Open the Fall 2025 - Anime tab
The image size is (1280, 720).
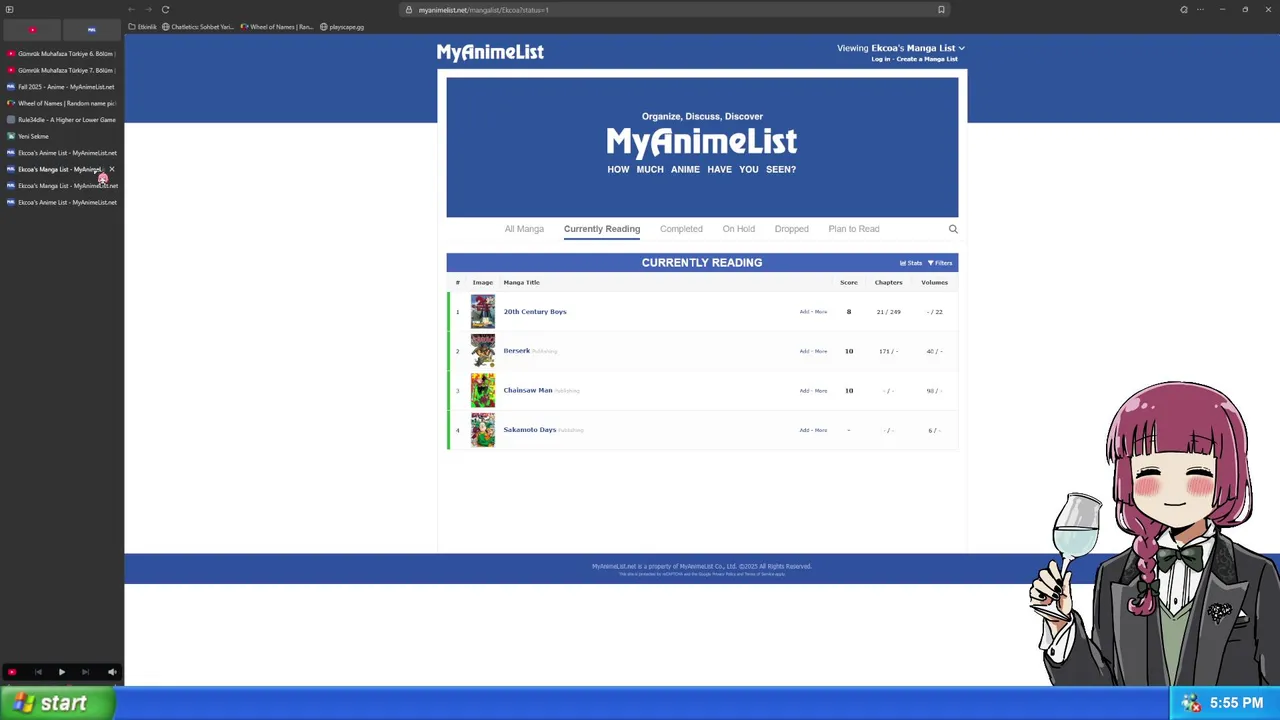click(x=61, y=87)
